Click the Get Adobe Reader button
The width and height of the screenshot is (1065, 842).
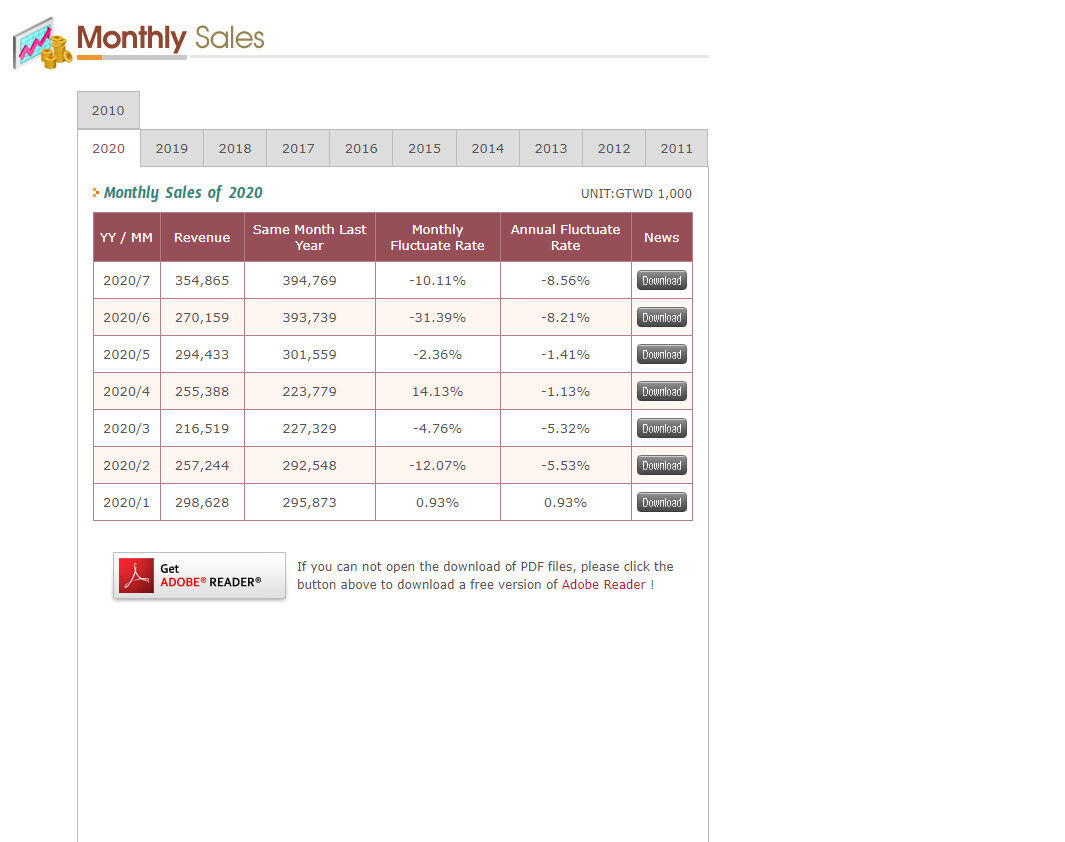(199, 576)
